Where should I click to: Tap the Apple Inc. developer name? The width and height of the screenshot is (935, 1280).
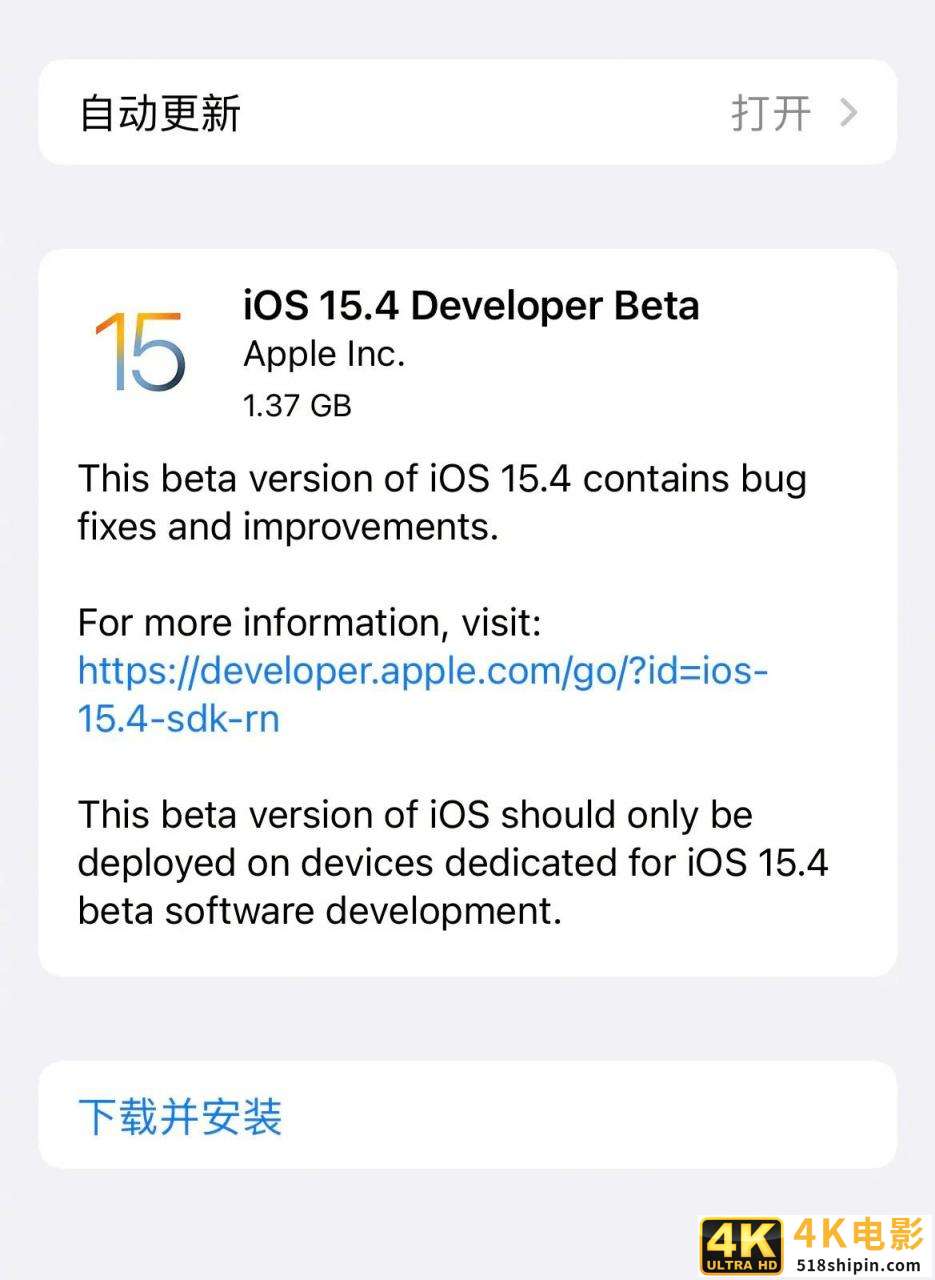pos(324,355)
